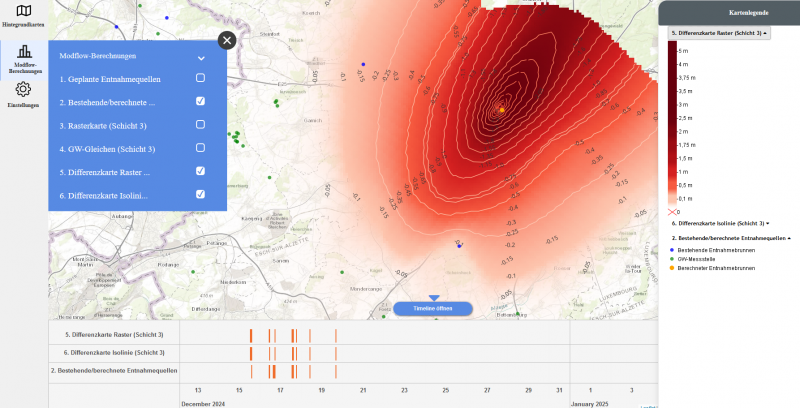
Task: Select Differenzkarte Isolinie row in timeline
Action: (114, 352)
